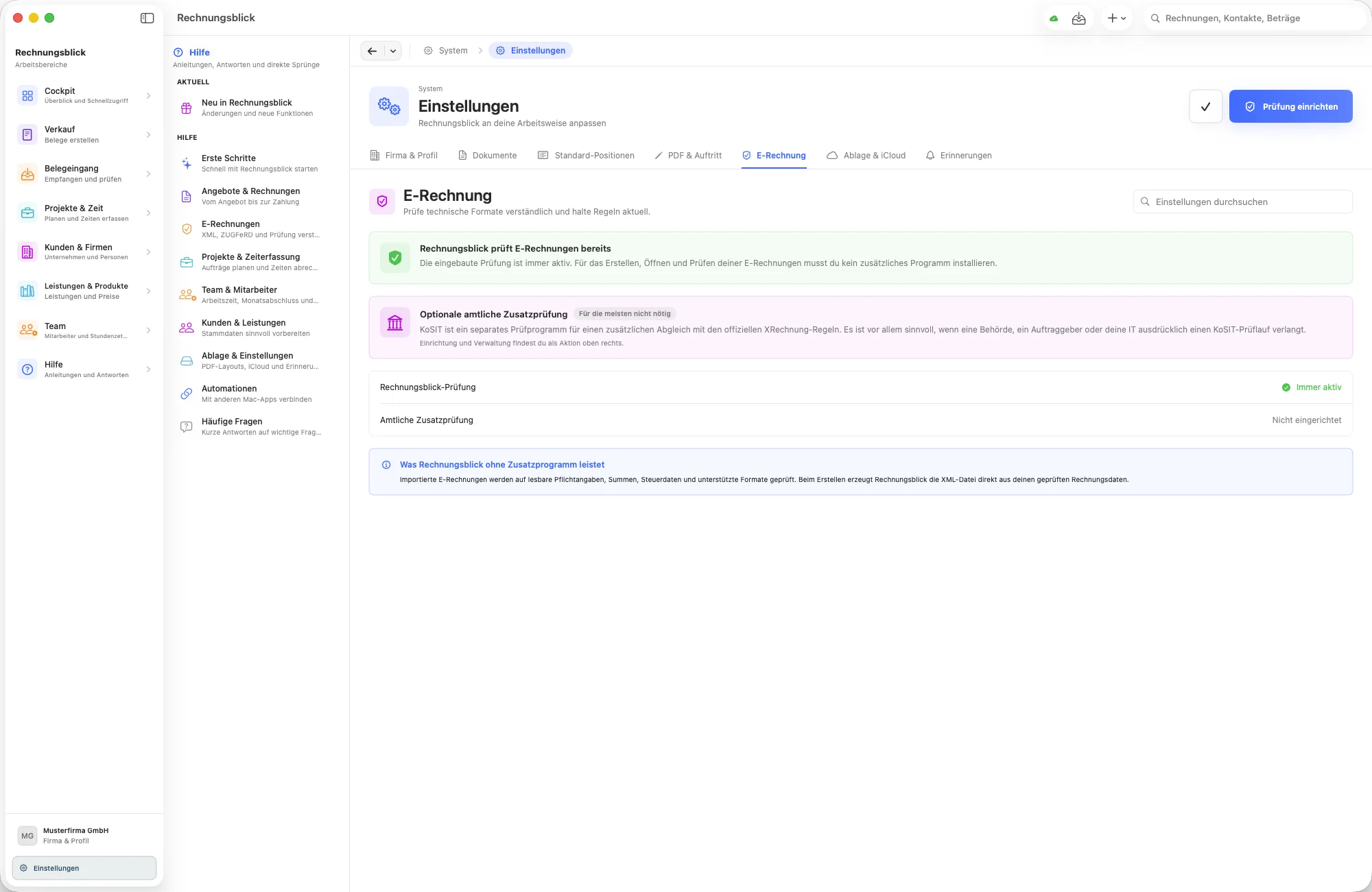Expand the Projekte & Zeit chevron
Viewport: 1372px width, 892px height.
(148, 213)
